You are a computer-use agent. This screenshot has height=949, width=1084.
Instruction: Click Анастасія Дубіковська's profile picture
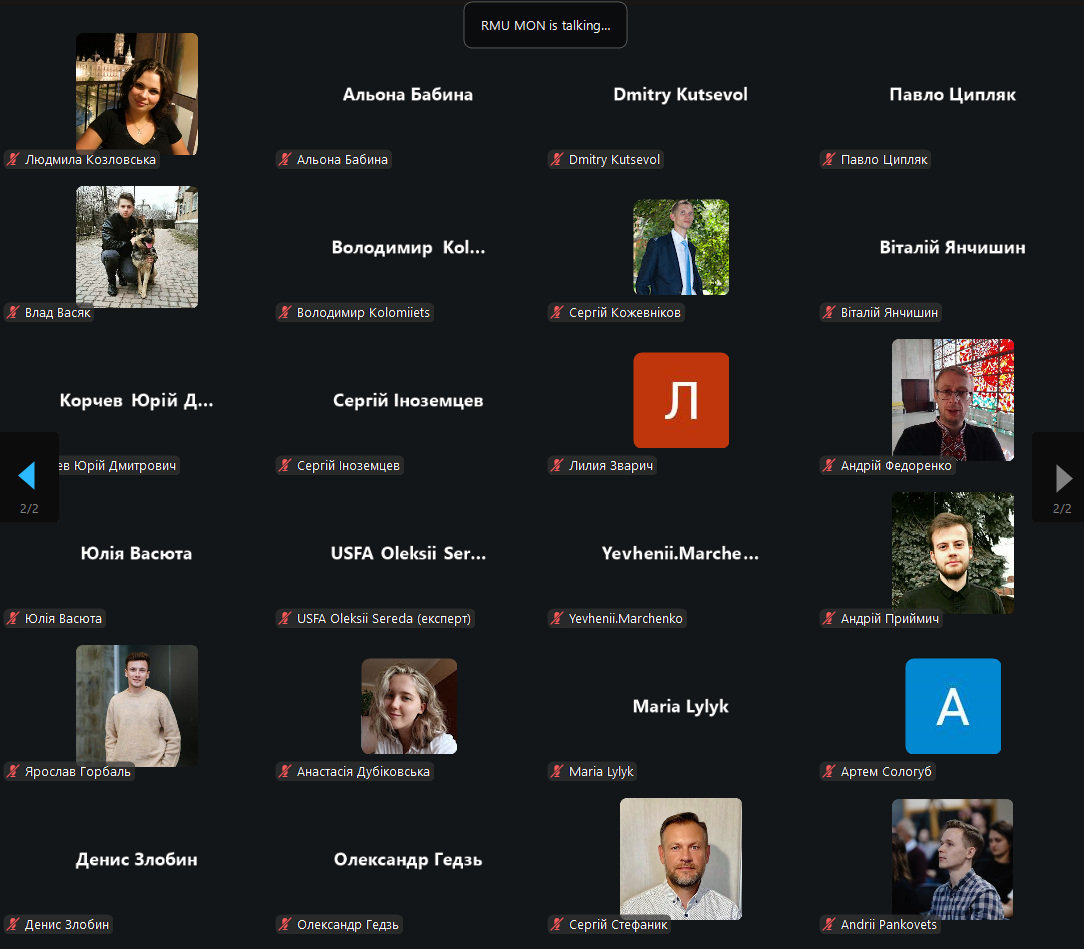pos(409,706)
